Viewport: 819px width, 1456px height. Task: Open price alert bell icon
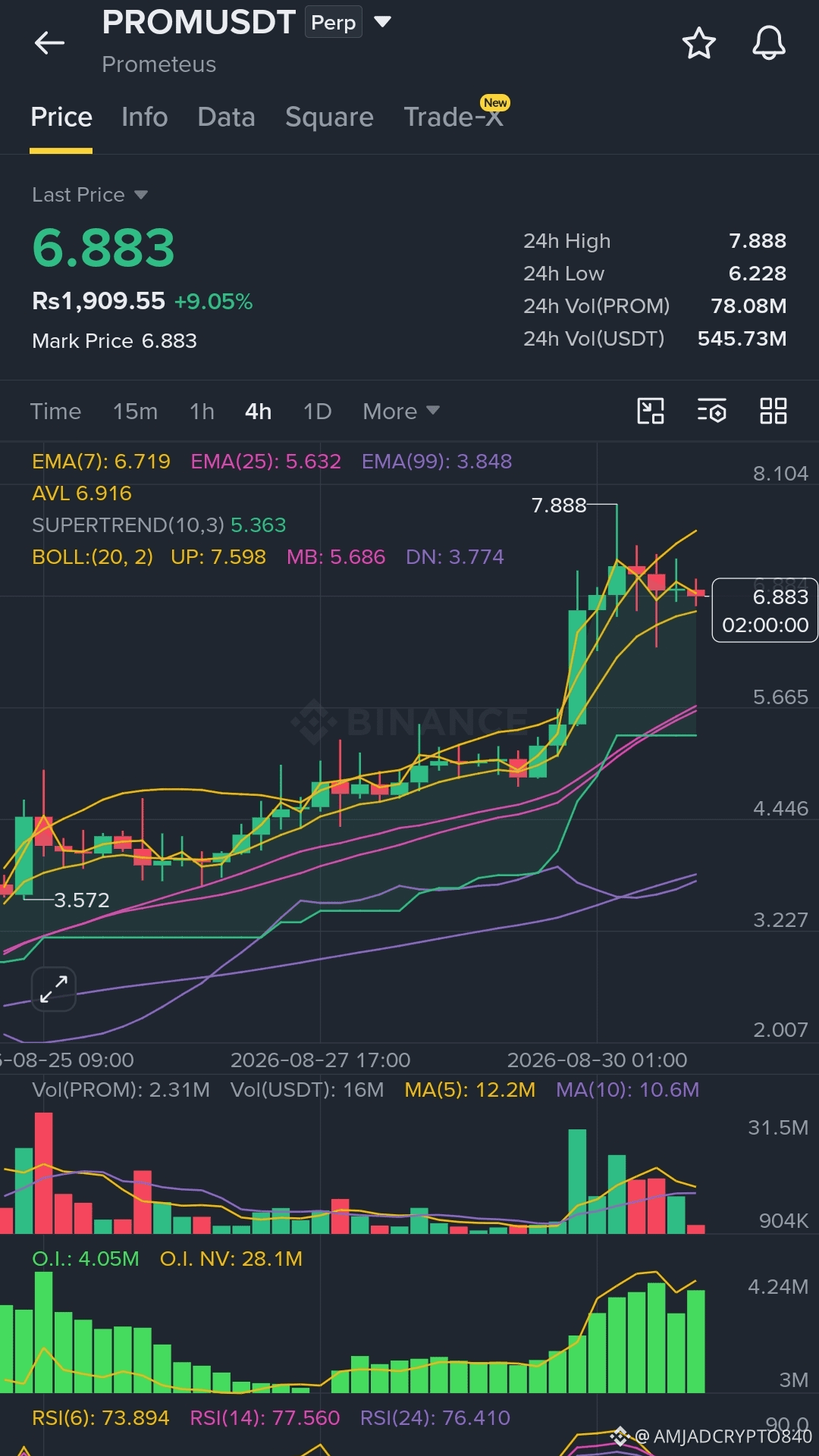pyautogui.click(x=768, y=43)
